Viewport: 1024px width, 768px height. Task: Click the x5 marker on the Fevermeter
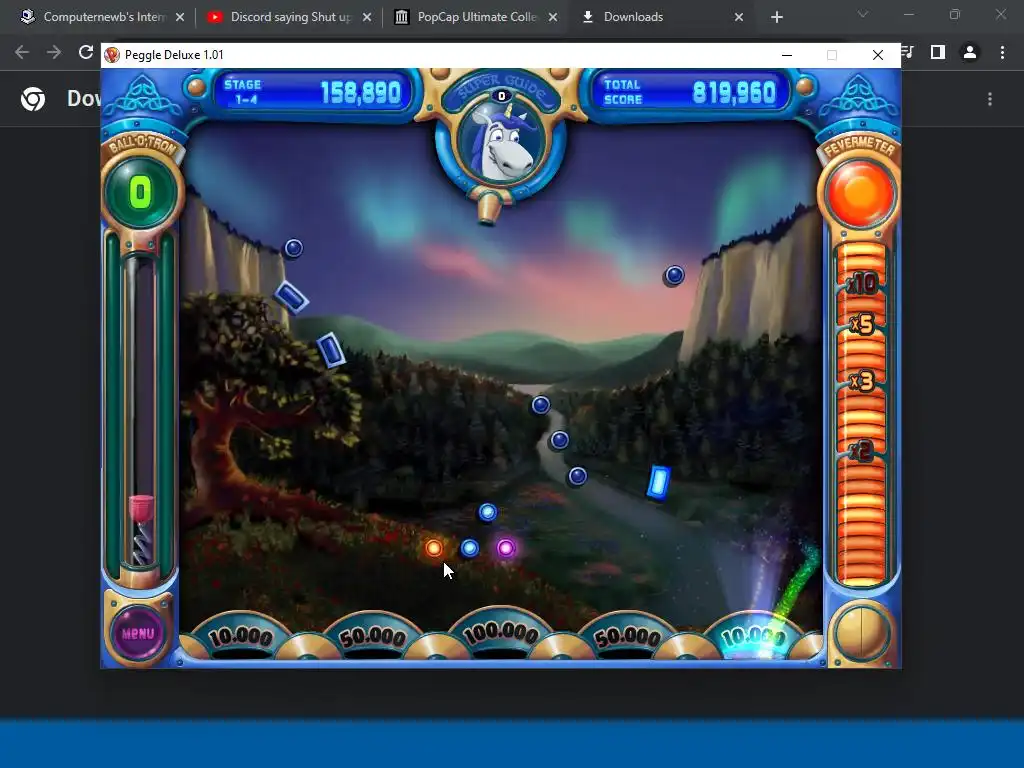point(862,324)
